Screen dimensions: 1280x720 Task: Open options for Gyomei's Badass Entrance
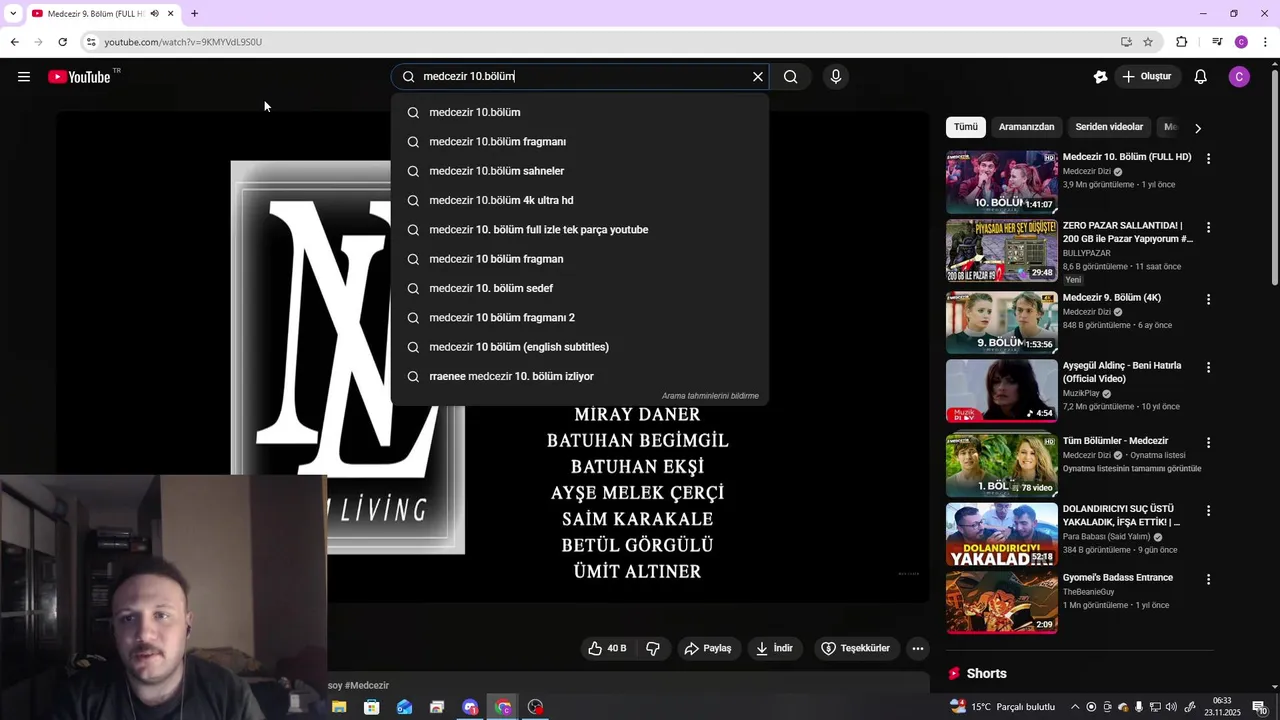(x=1208, y=579)
